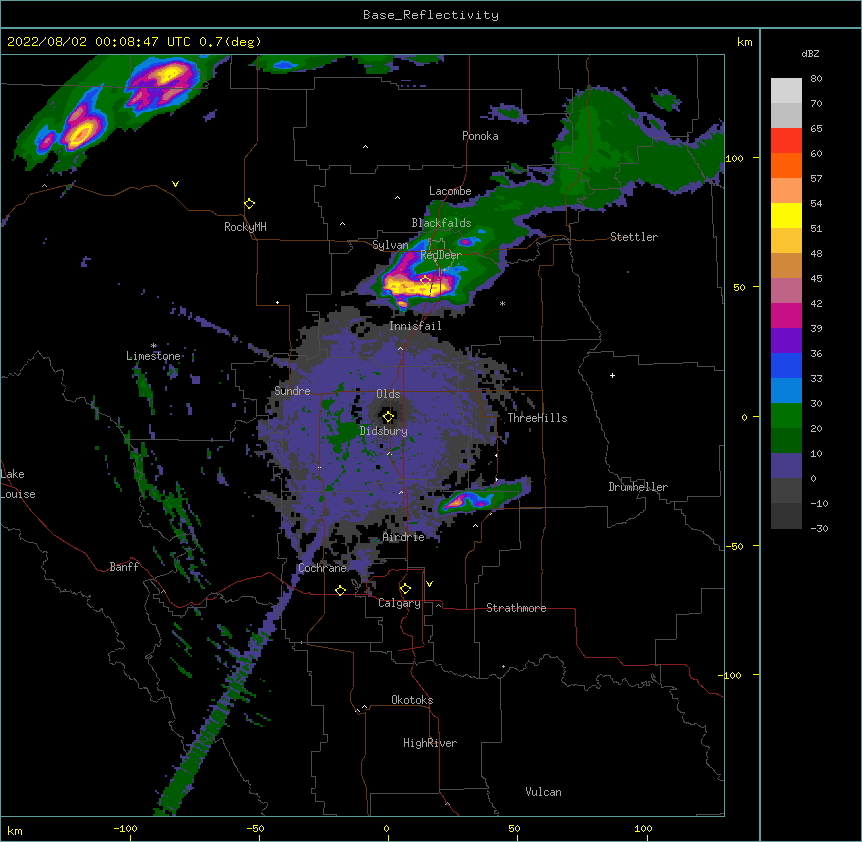The height and width of the screenshot is (842, 862).
Task: Click the RockyMH label
Action: [245, 227]
